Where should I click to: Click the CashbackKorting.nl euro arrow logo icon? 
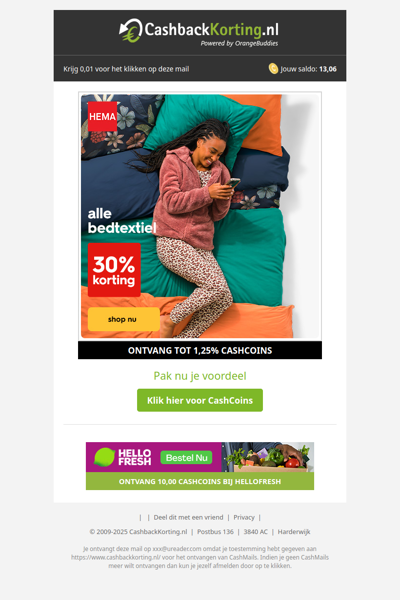tap(131, 30)
